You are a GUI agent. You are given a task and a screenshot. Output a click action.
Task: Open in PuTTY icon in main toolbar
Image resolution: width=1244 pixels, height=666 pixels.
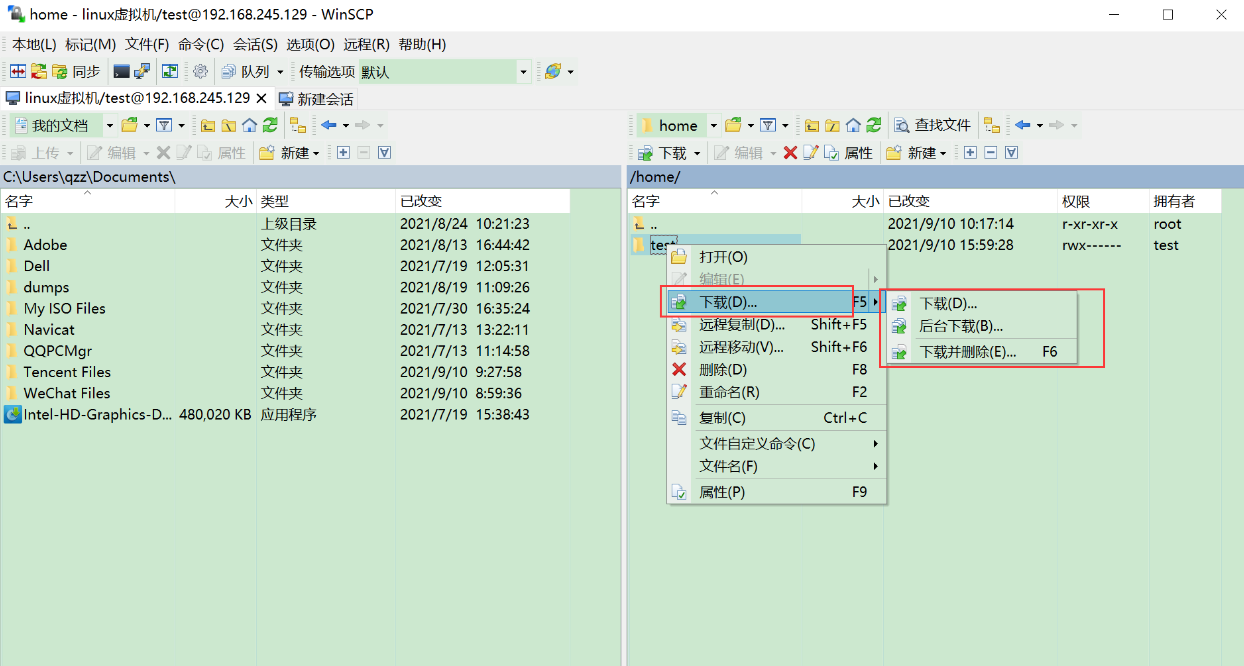142,72
